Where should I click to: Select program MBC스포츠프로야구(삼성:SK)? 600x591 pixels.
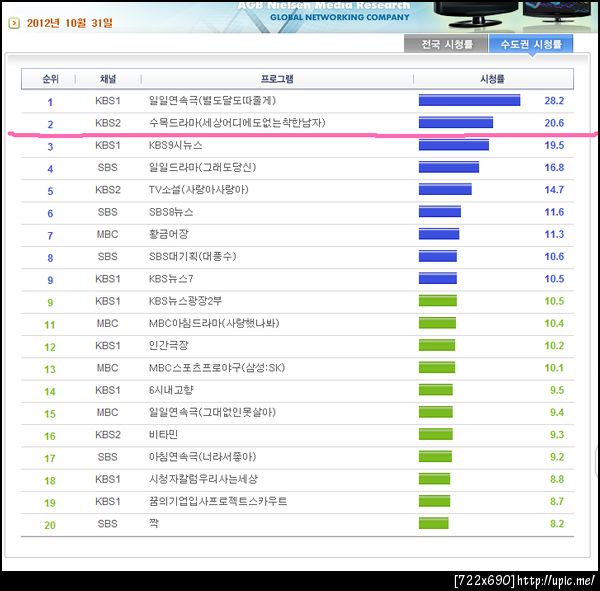[x=217, y=367]
